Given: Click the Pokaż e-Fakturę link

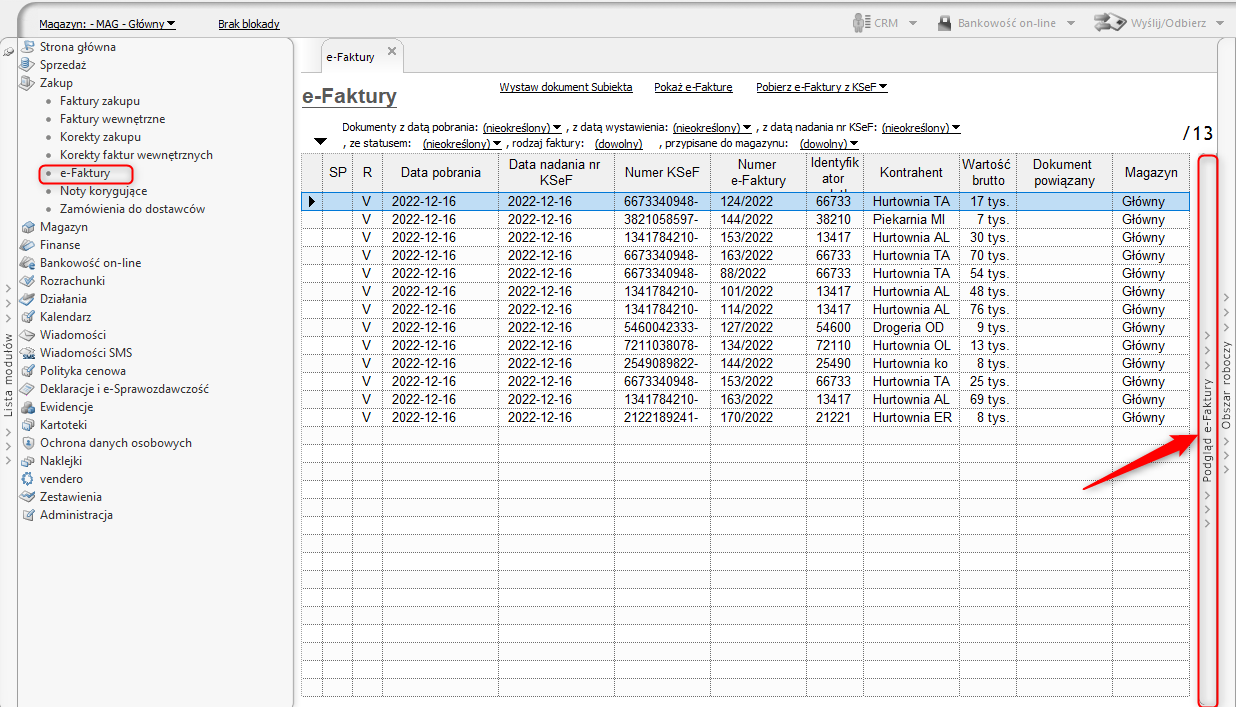Looking at the screenshot, I should pos(693,87).
